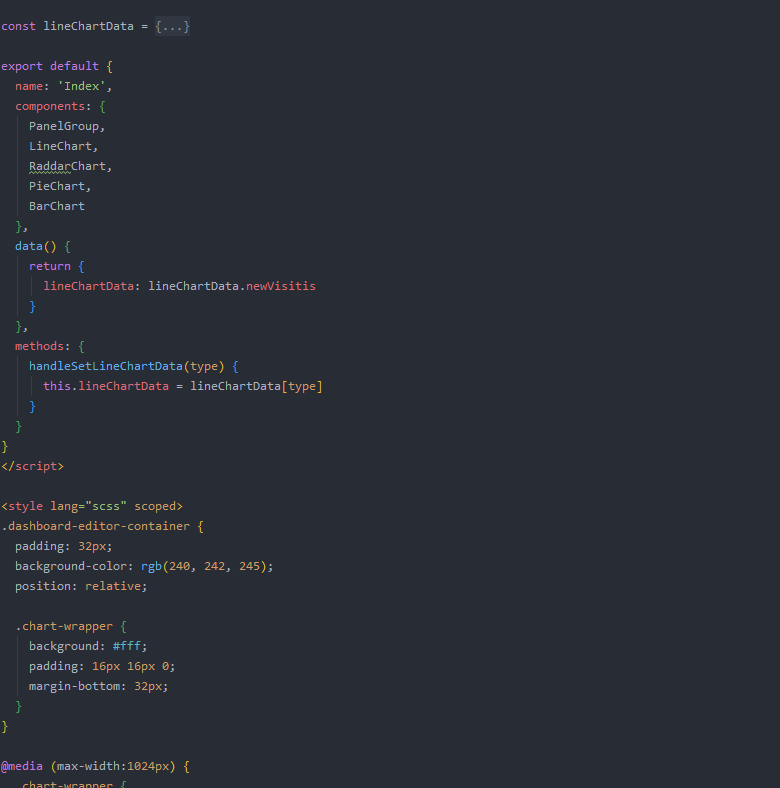The image size is (780, 788).
Task: Click the handleSetLineChartData method name
Action: tap(106, 366)
